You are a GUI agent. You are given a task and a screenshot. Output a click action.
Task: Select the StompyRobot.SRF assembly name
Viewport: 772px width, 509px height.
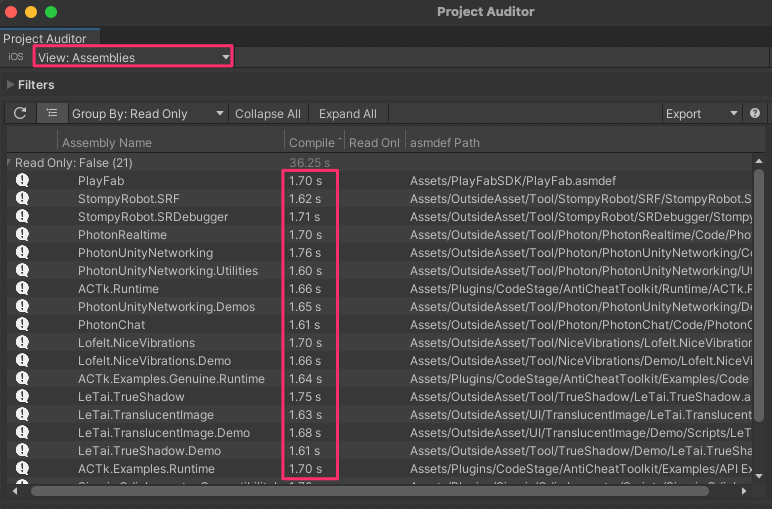(129, 199)
